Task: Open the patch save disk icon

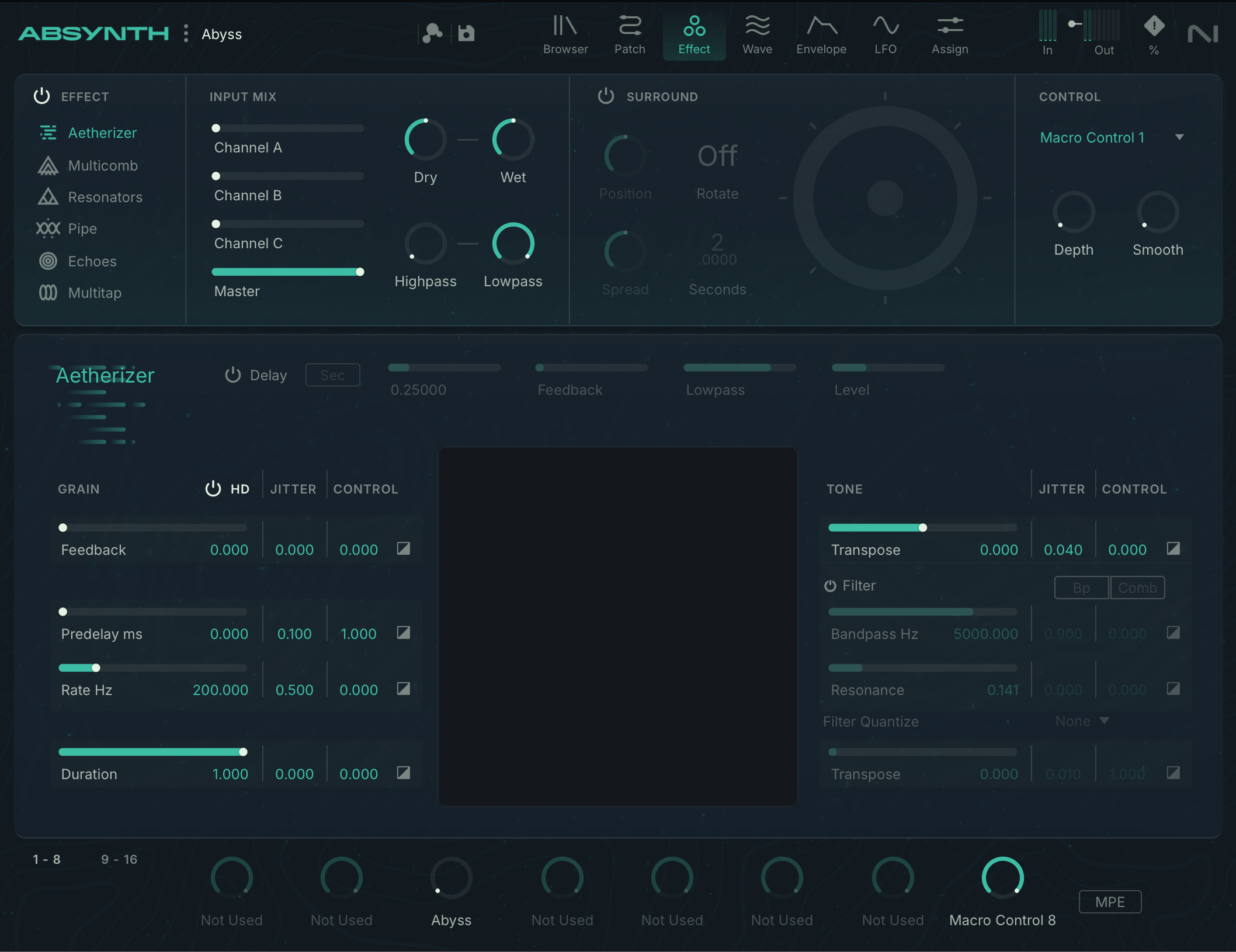Action: click(x=466, y=34)
